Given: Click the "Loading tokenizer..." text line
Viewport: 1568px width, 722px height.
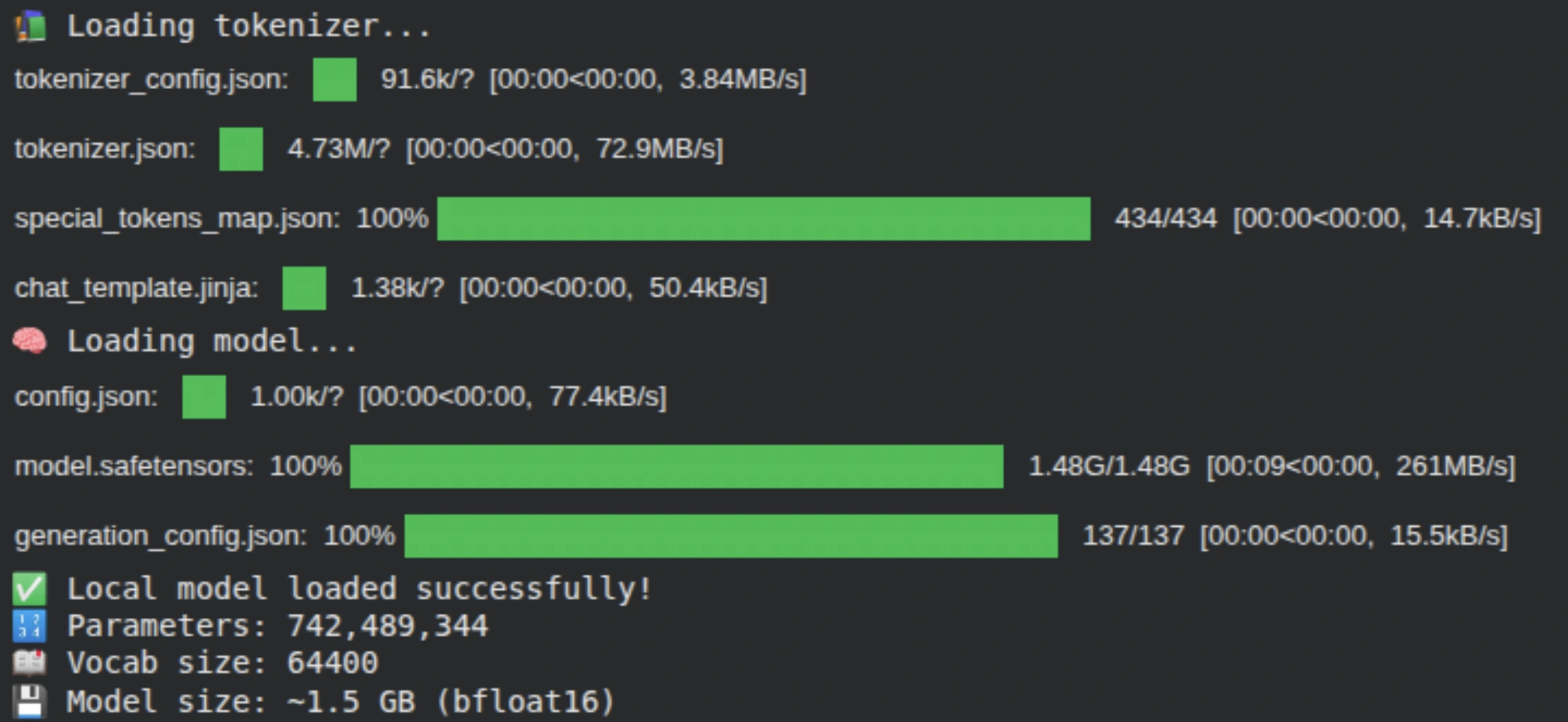Looking at the screenshot, I should click(x=248, y=26).
